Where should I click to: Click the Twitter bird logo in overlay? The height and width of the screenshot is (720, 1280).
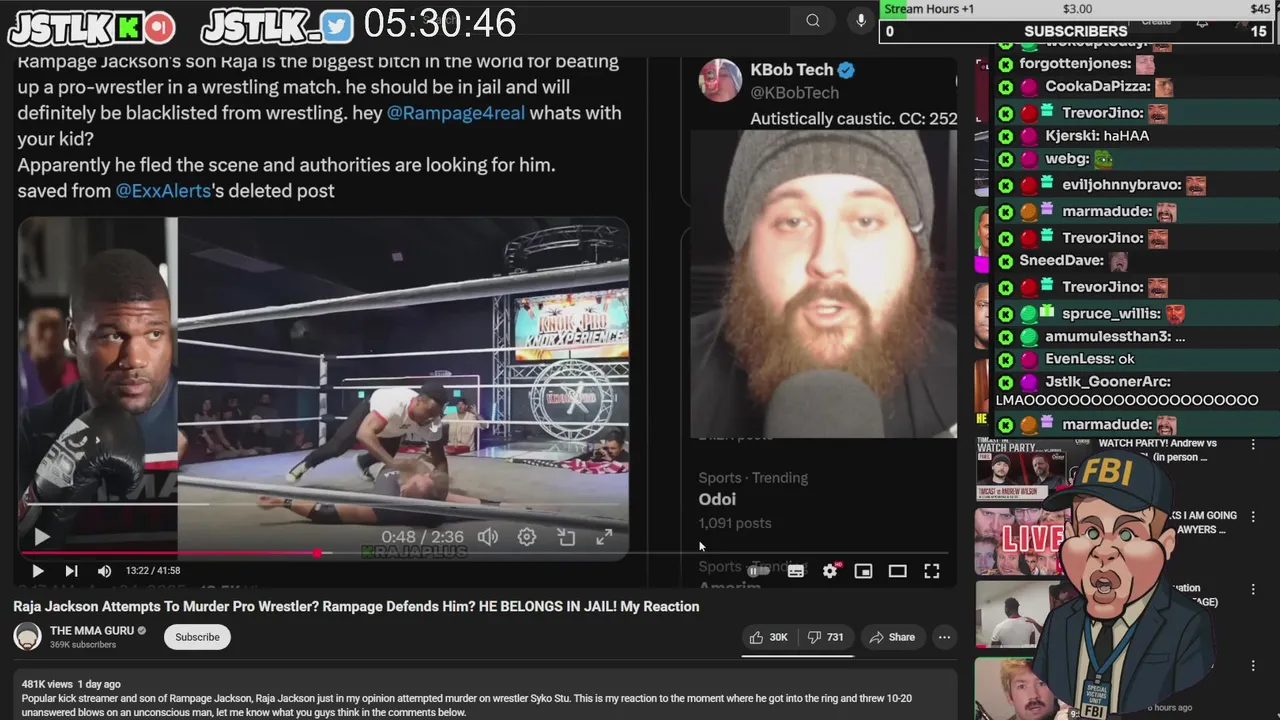(x=337, y=27)
